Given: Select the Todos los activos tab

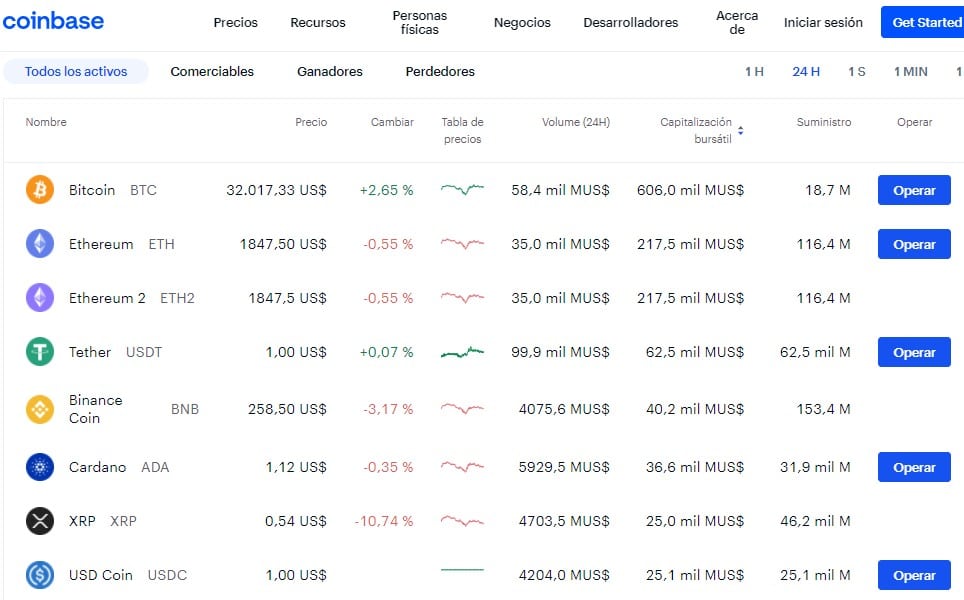Looking at the screenshot, I should coord(76,71).
